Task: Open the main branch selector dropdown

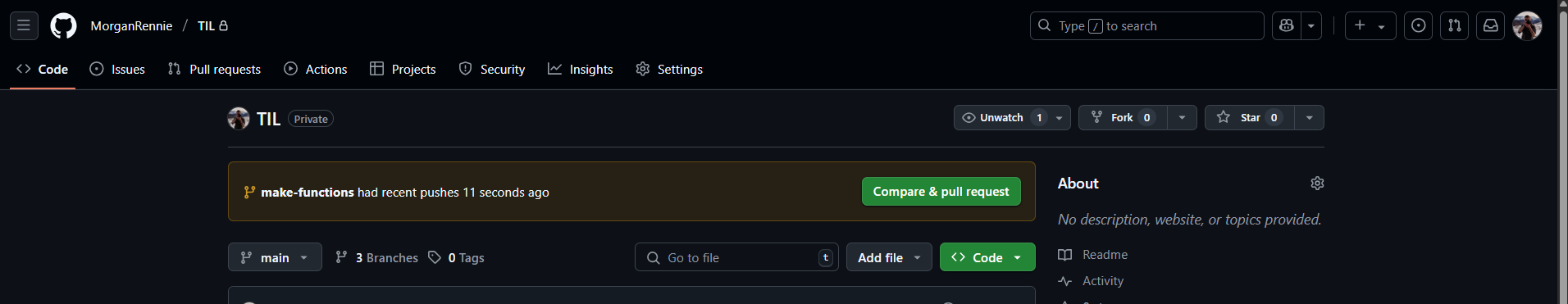Action: click(275, 257)
